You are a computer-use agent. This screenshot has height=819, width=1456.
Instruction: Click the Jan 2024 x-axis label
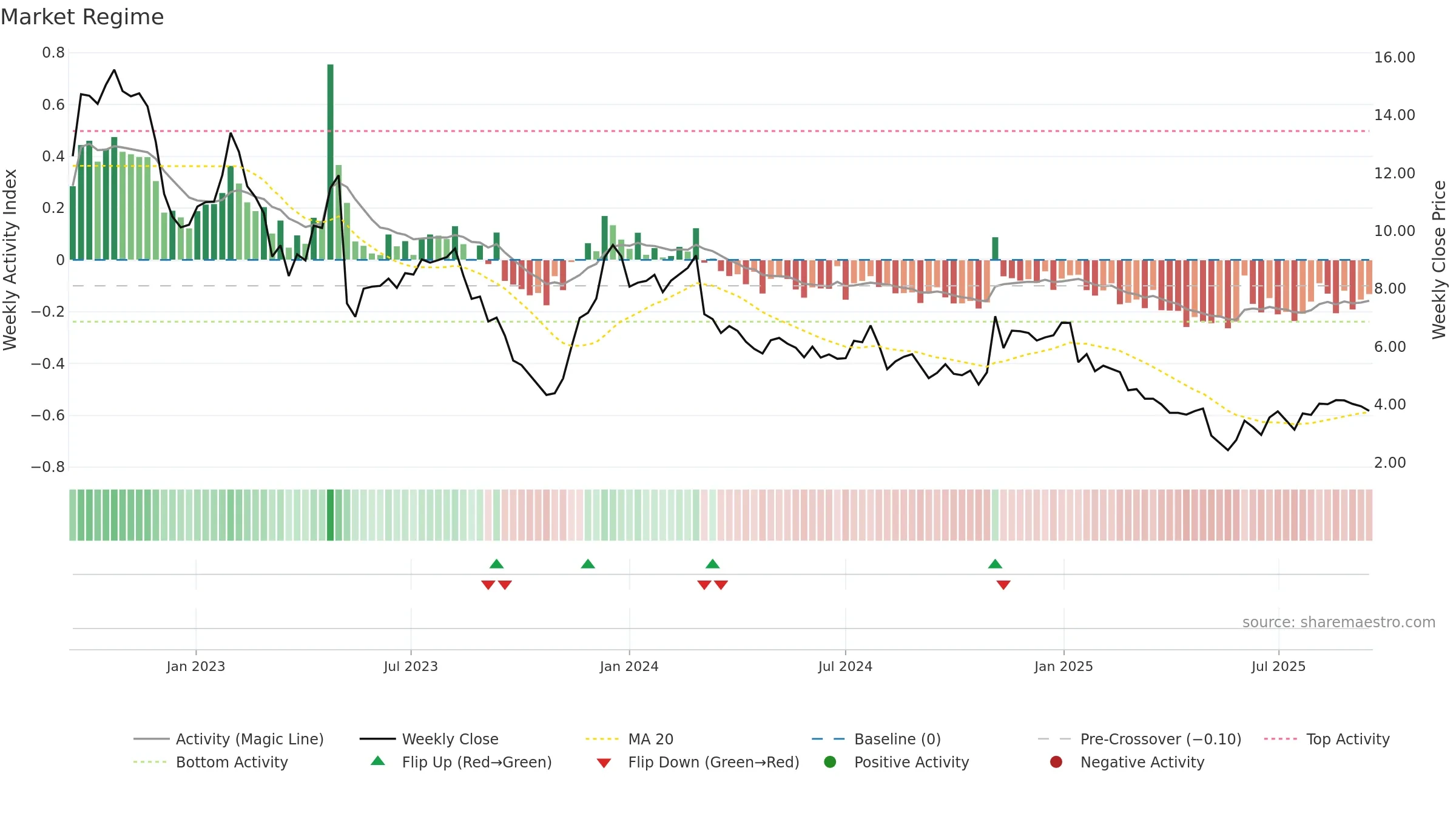pos(629,666)
